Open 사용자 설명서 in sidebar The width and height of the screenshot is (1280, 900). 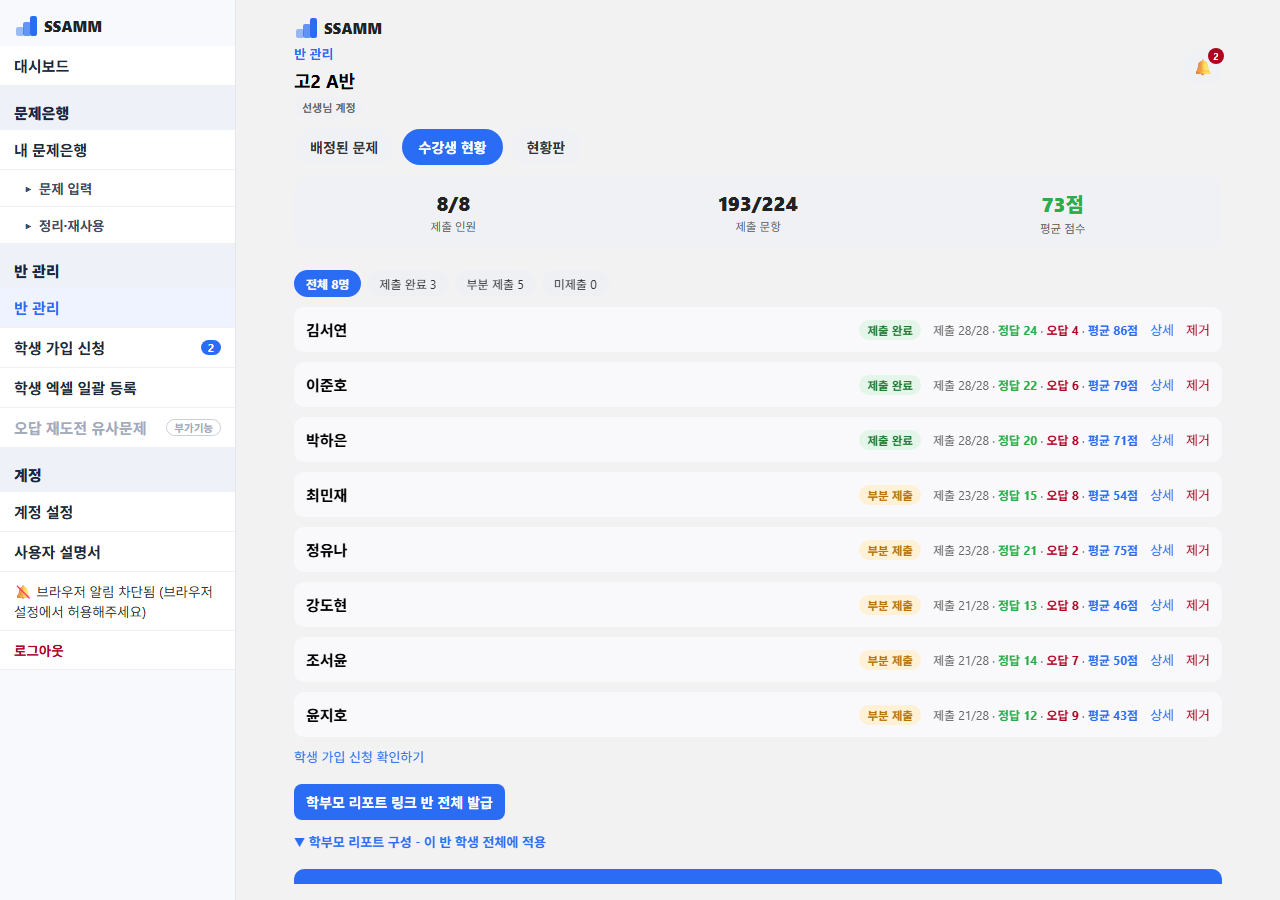(117, 552)
